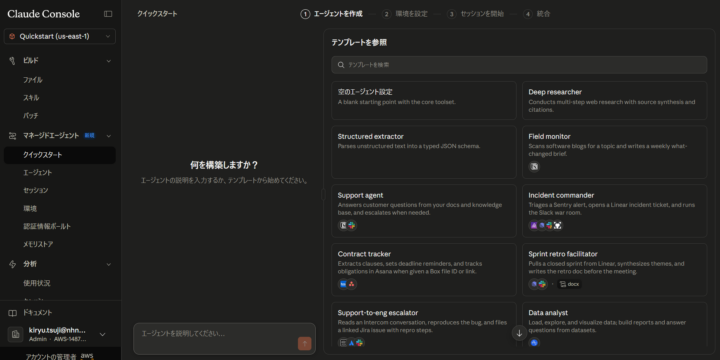
Task: Select the Field monitor template
Action: point(614,152)
